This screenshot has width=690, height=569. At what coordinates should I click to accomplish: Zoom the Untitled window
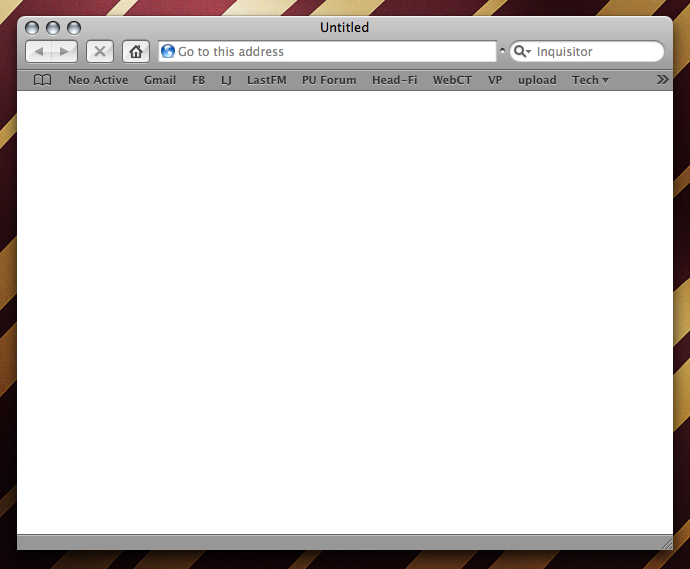[x=74, y=28]
